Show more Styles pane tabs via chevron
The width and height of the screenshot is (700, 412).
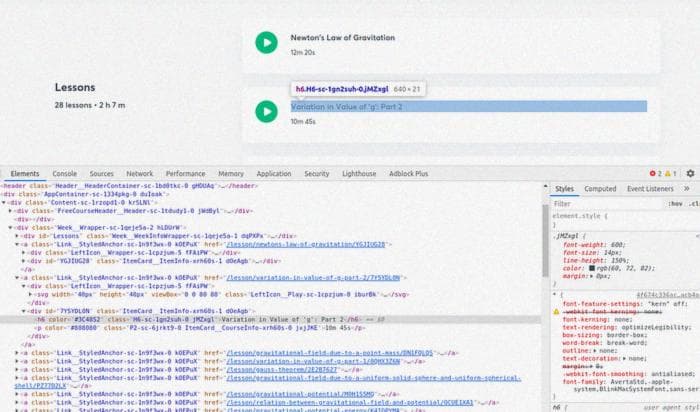pos(687,189)
